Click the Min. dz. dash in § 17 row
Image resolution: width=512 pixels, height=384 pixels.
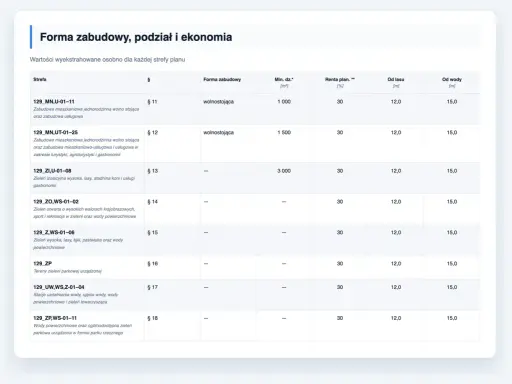tap(284, 287)
